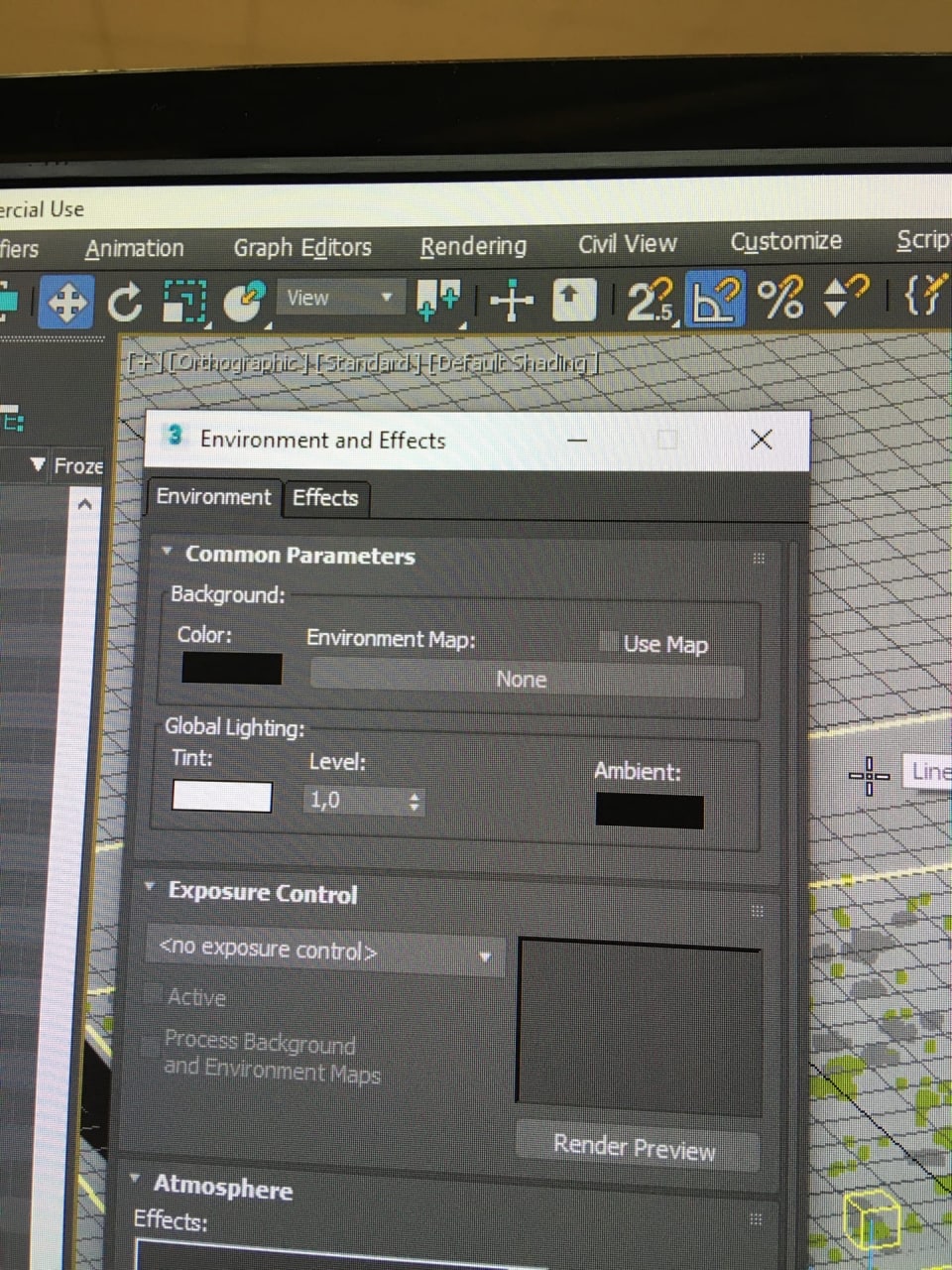Click the Standard viewport label
The width and height of the screenshot is (952, 1270).
[368, 362]
